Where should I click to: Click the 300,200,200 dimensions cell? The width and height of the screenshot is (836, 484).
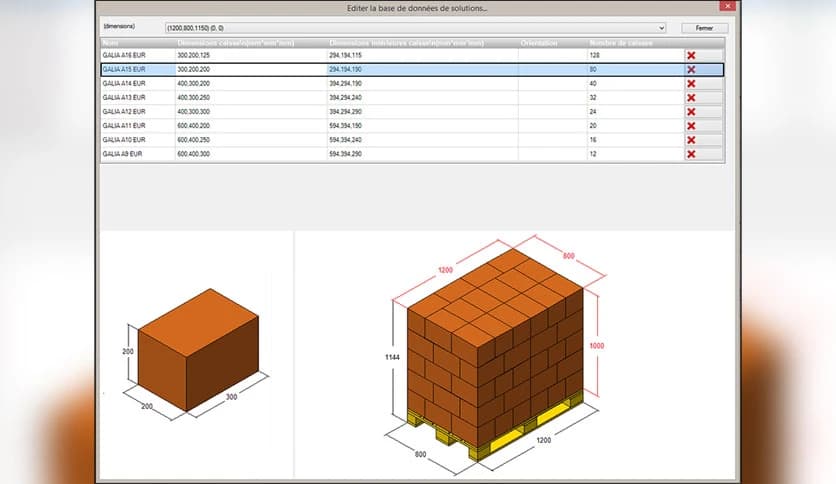(x=251, y=69)
